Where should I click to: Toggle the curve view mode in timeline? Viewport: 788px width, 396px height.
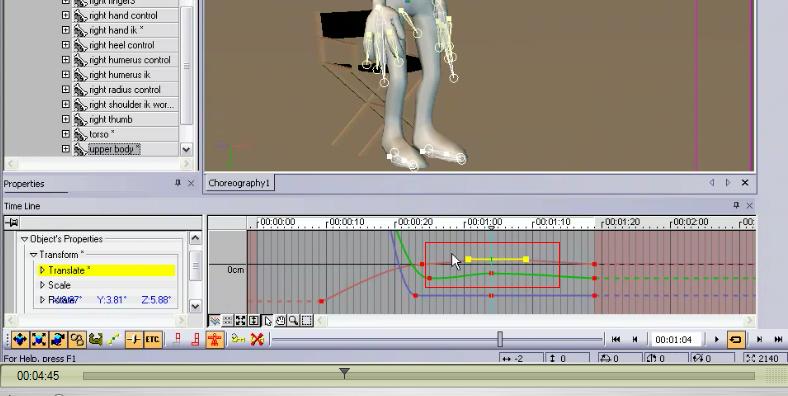point(215,320)
